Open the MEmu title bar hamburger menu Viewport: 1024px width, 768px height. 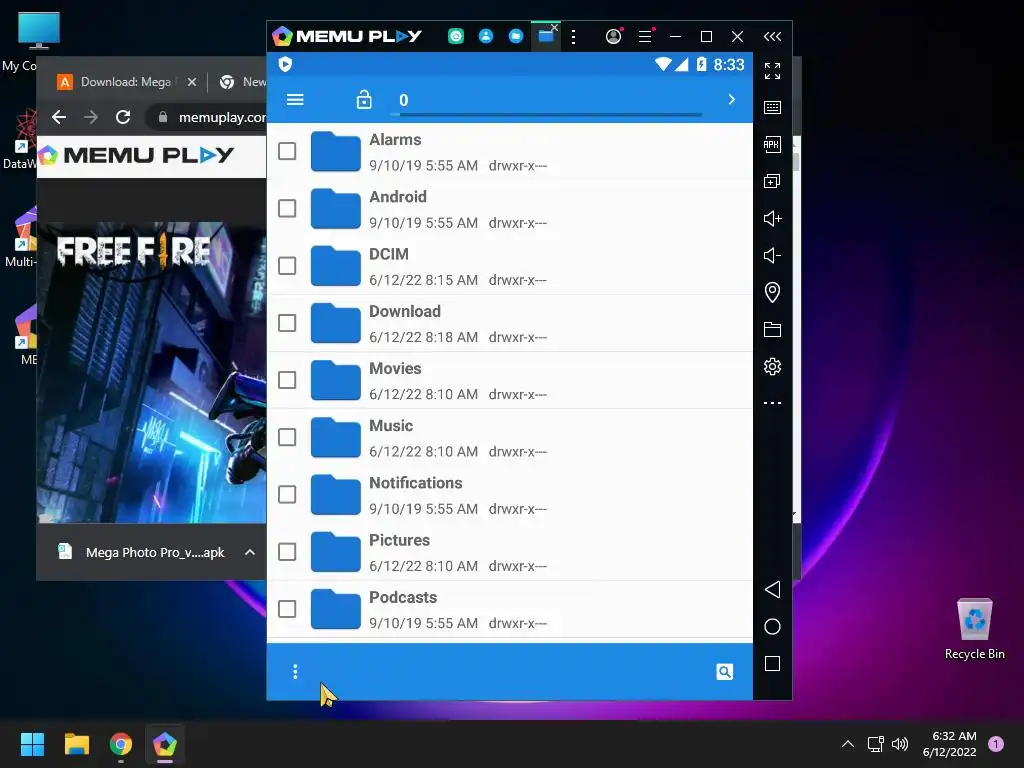click(645, 37)
